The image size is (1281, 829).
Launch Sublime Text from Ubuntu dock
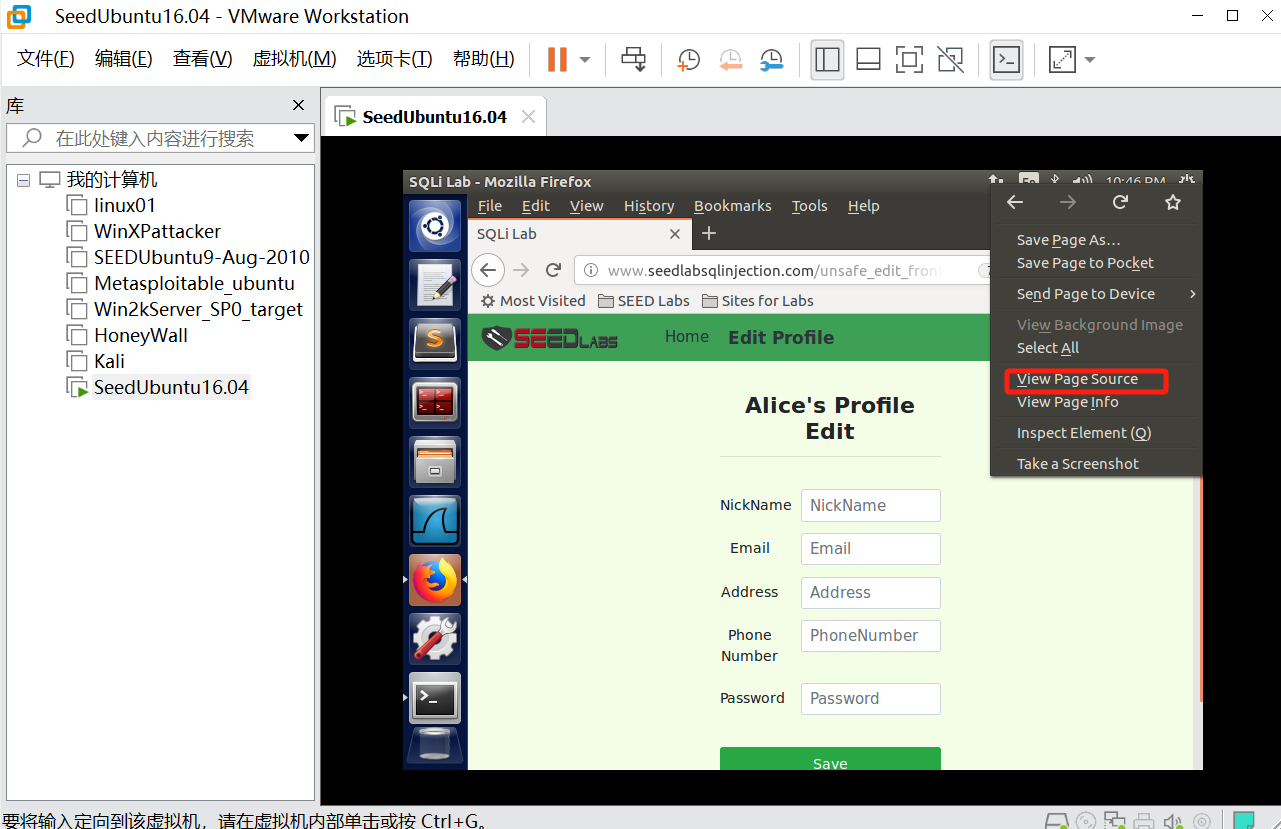point(434,343)
